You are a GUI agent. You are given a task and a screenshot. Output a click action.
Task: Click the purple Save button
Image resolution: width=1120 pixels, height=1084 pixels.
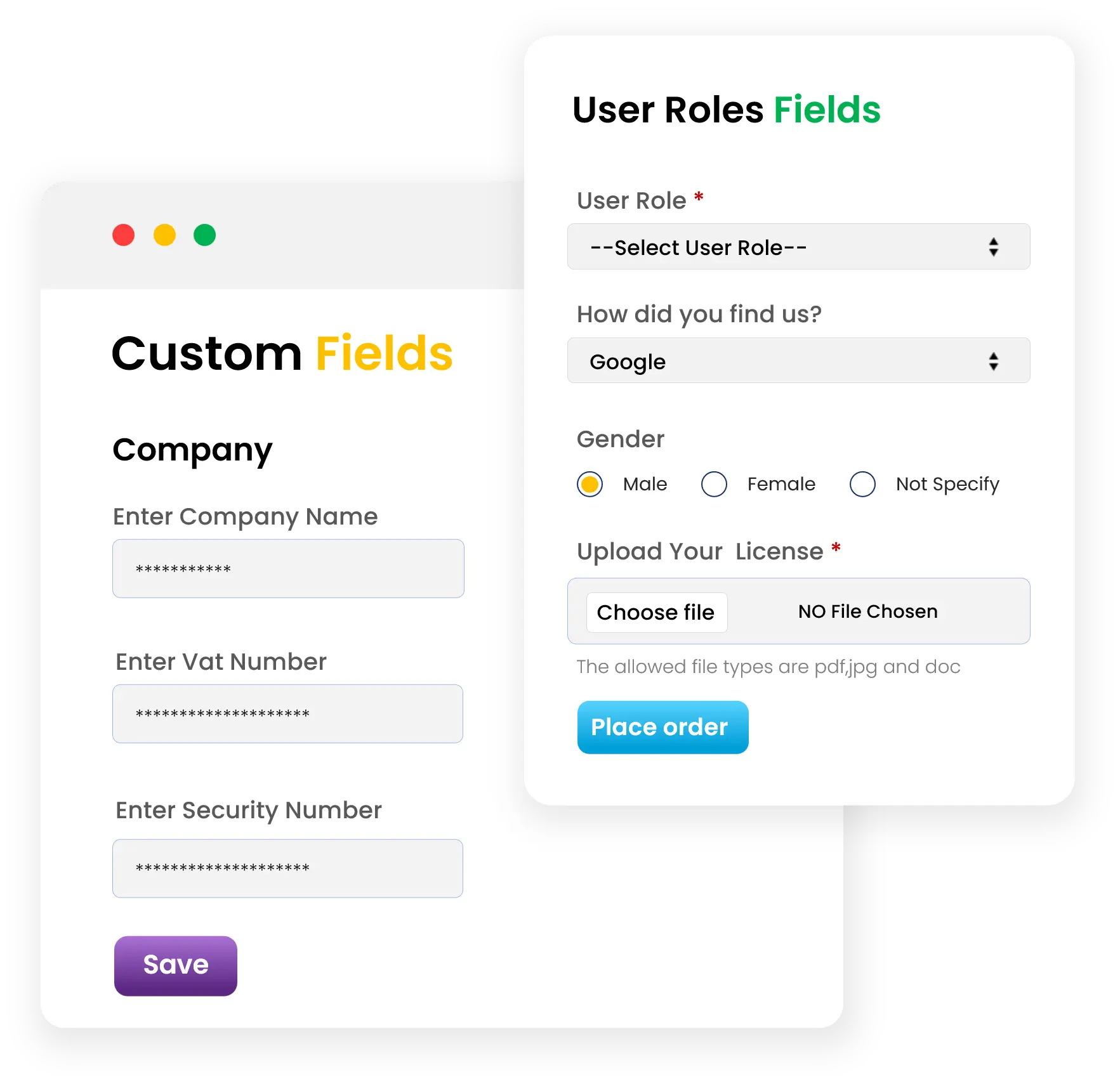click(176, 965)
